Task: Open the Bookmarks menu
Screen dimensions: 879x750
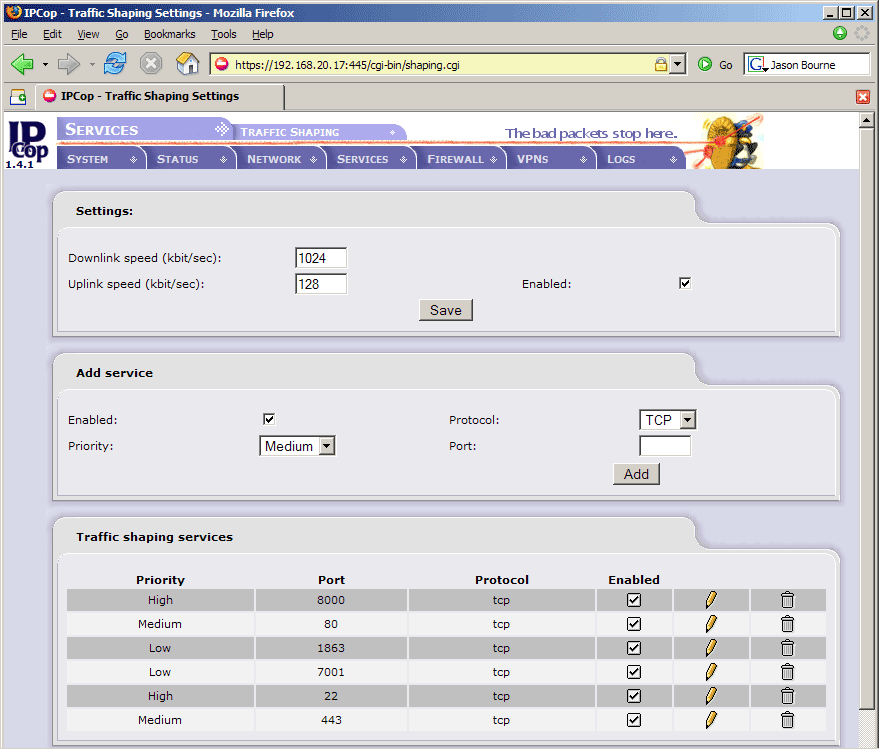Action: point(169,34)
